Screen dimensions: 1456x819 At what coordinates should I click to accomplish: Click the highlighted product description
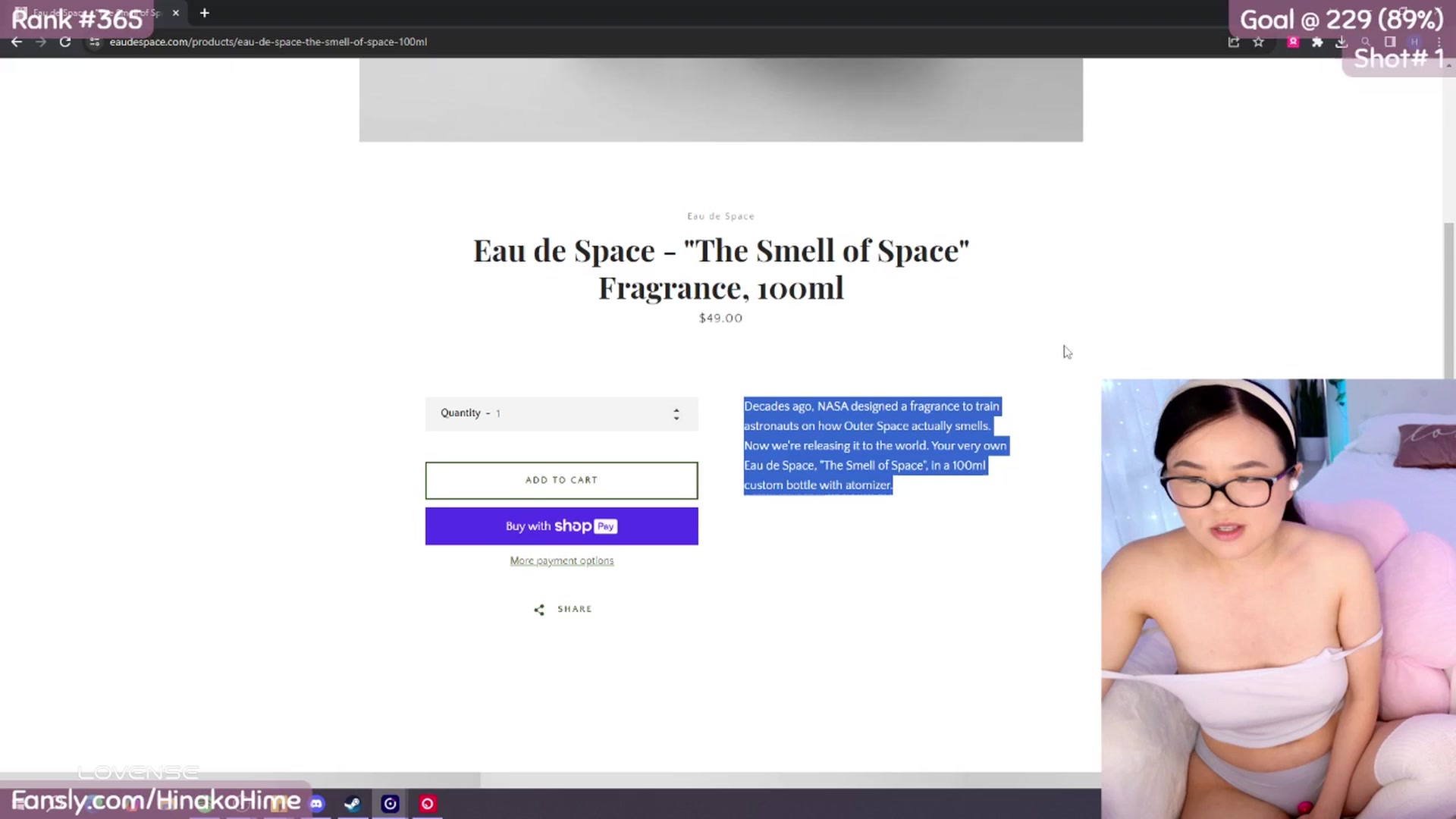tap(875, 446)
